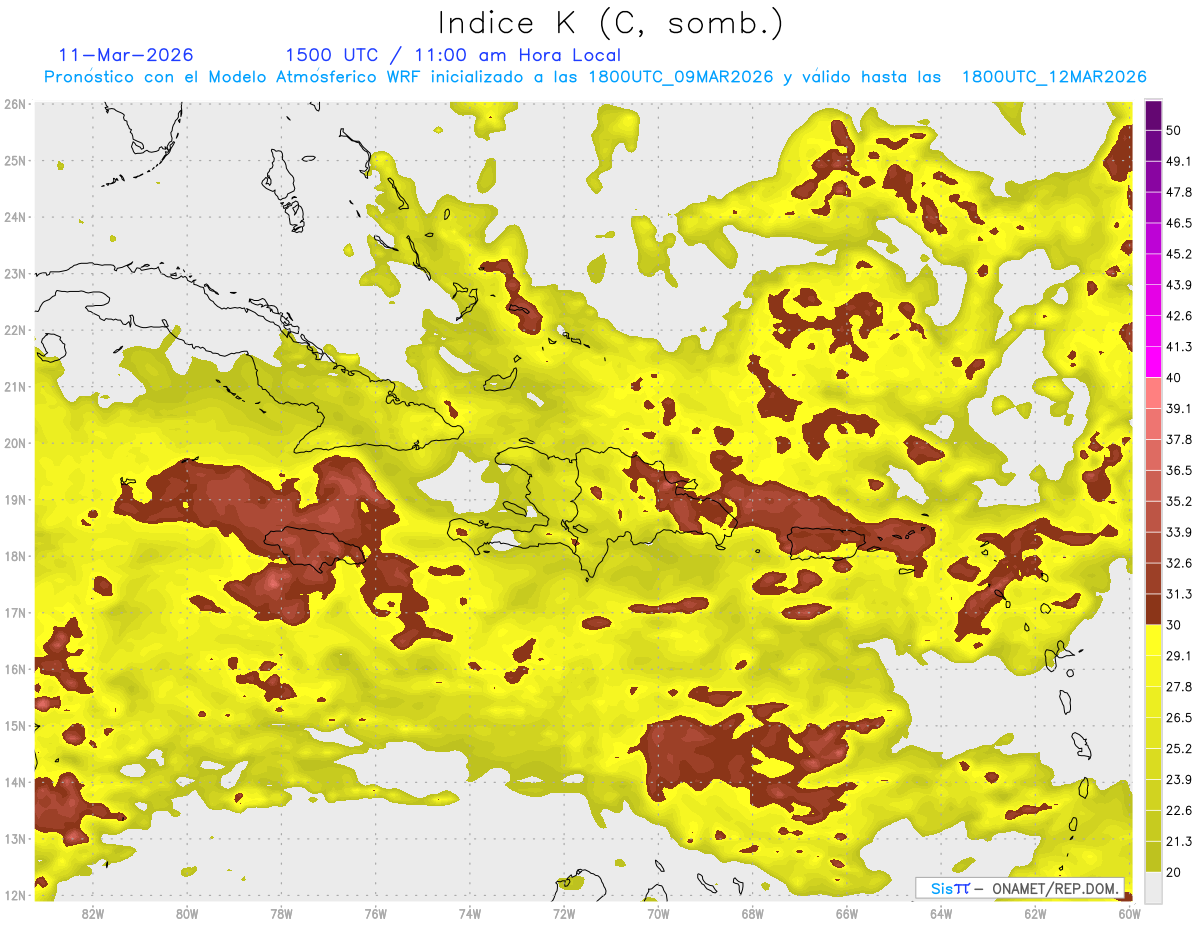Image resolution: width=1200 pixels, height=927 pixels.
Task: Click the 21.3 color scale label
Action: point(1178,842)
